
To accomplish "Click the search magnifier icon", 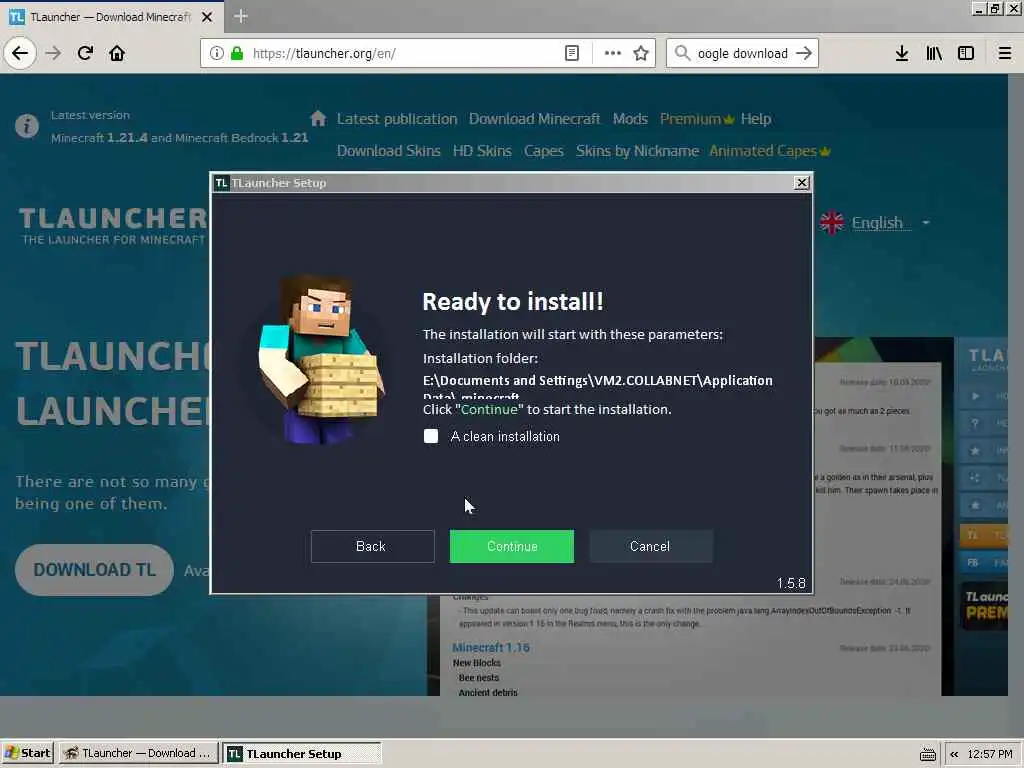I will point(682,53).
